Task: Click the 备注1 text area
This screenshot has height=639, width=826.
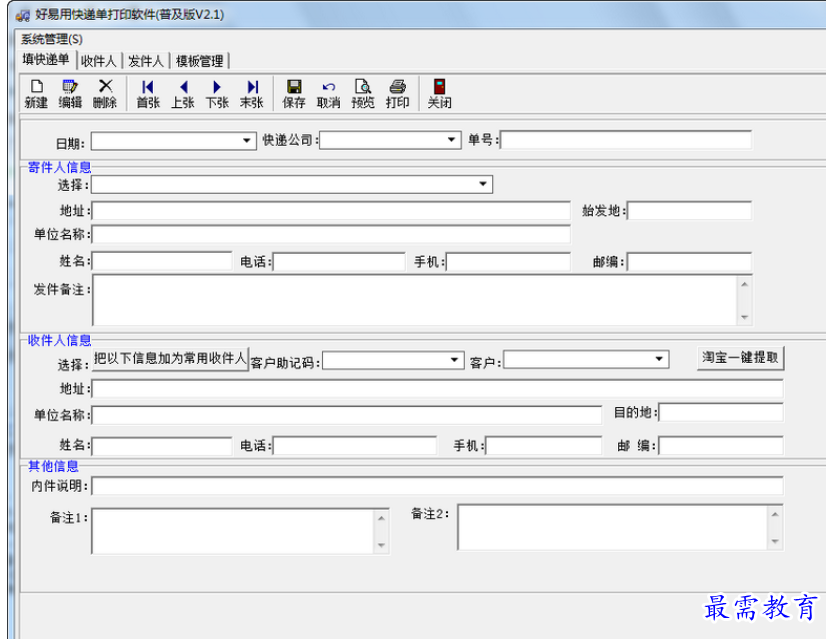Action: pyautogui.click(x=233, y=531)
